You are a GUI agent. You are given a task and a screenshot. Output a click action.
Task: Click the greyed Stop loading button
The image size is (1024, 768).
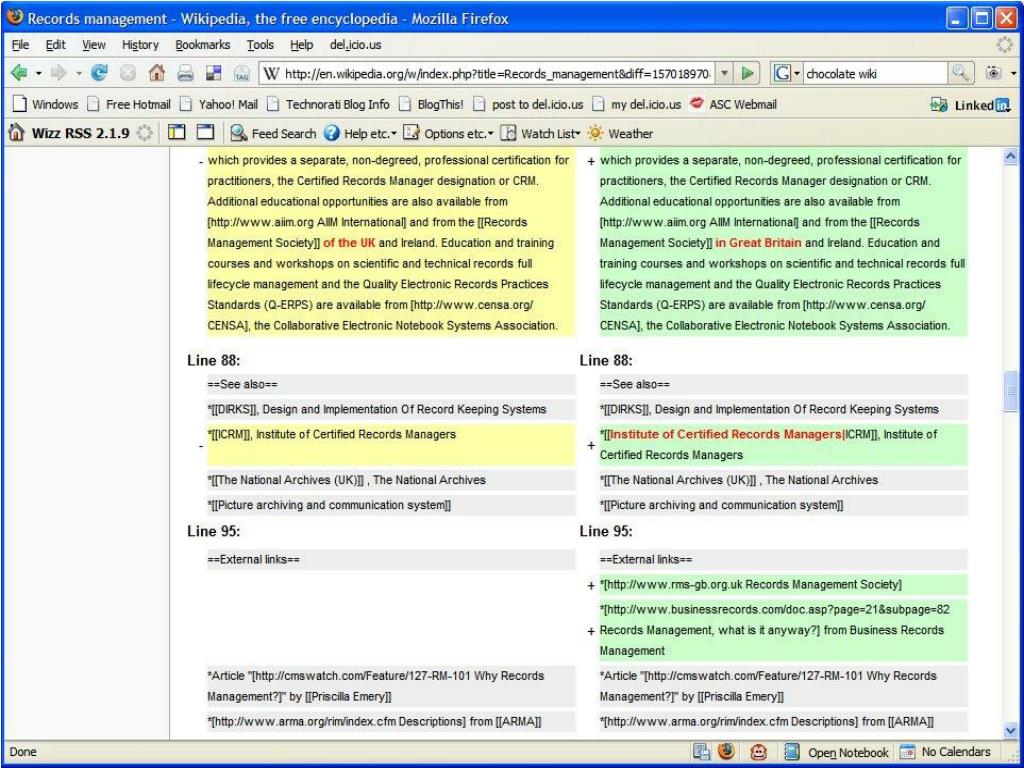pyautogui.click(x=128, y=73)
